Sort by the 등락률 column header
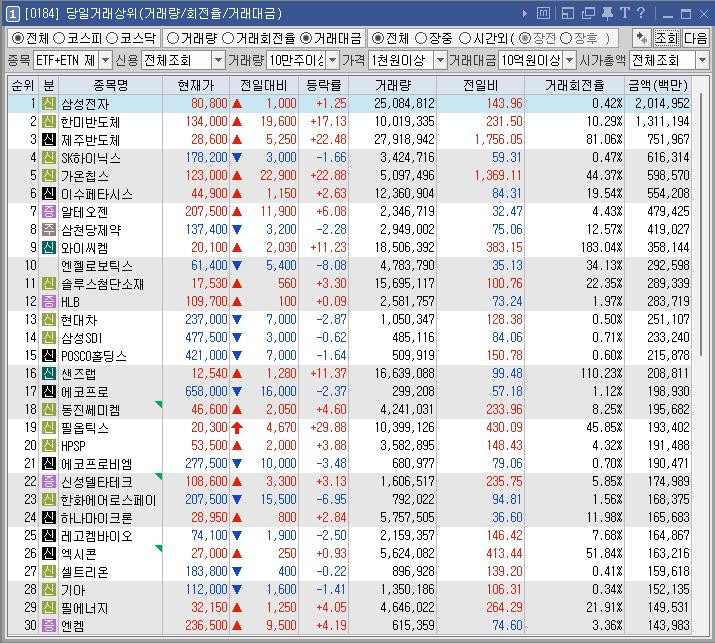 (x=324, y=85)
